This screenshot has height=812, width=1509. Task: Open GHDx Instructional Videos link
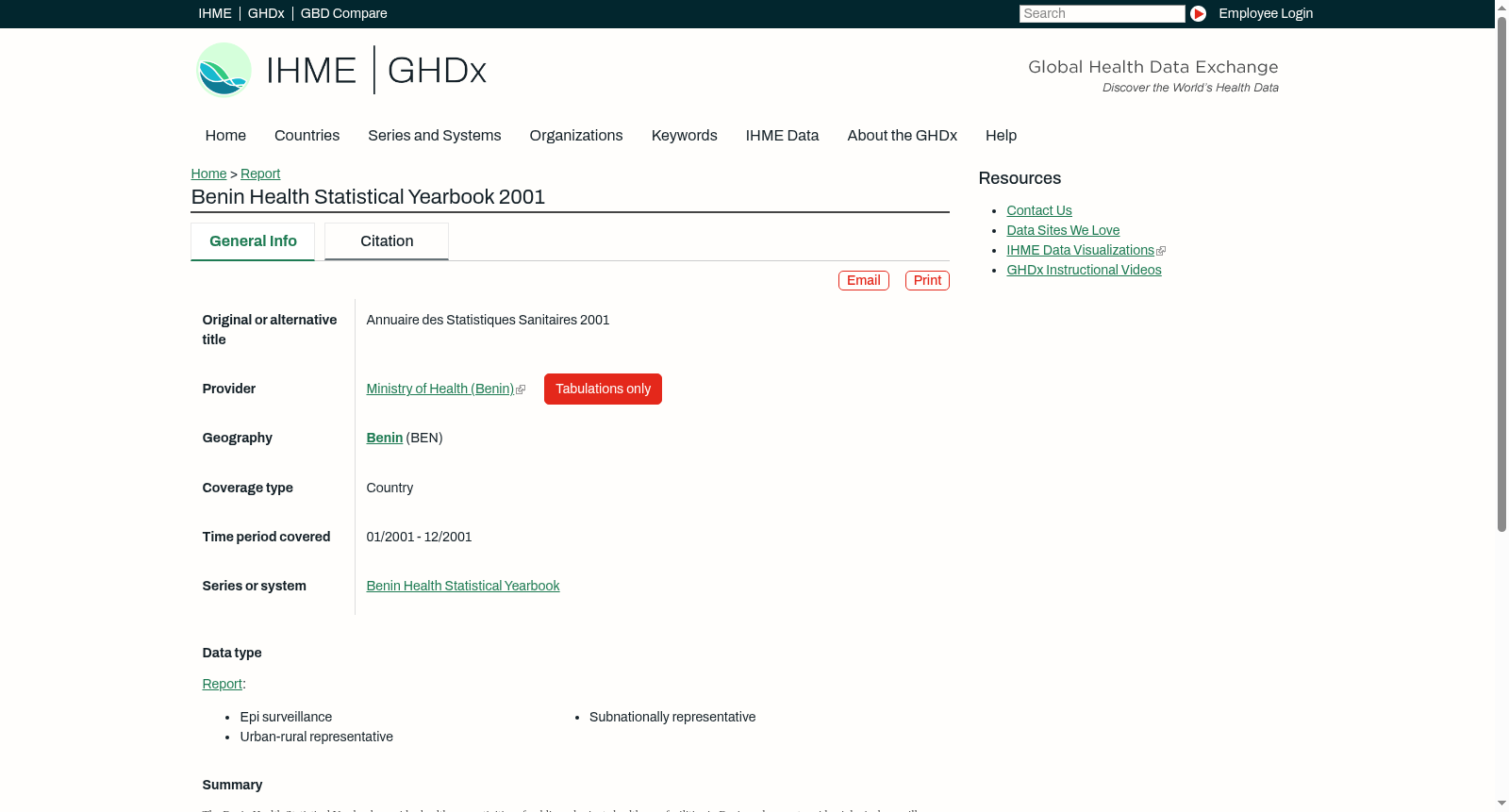click(1084, 270)
